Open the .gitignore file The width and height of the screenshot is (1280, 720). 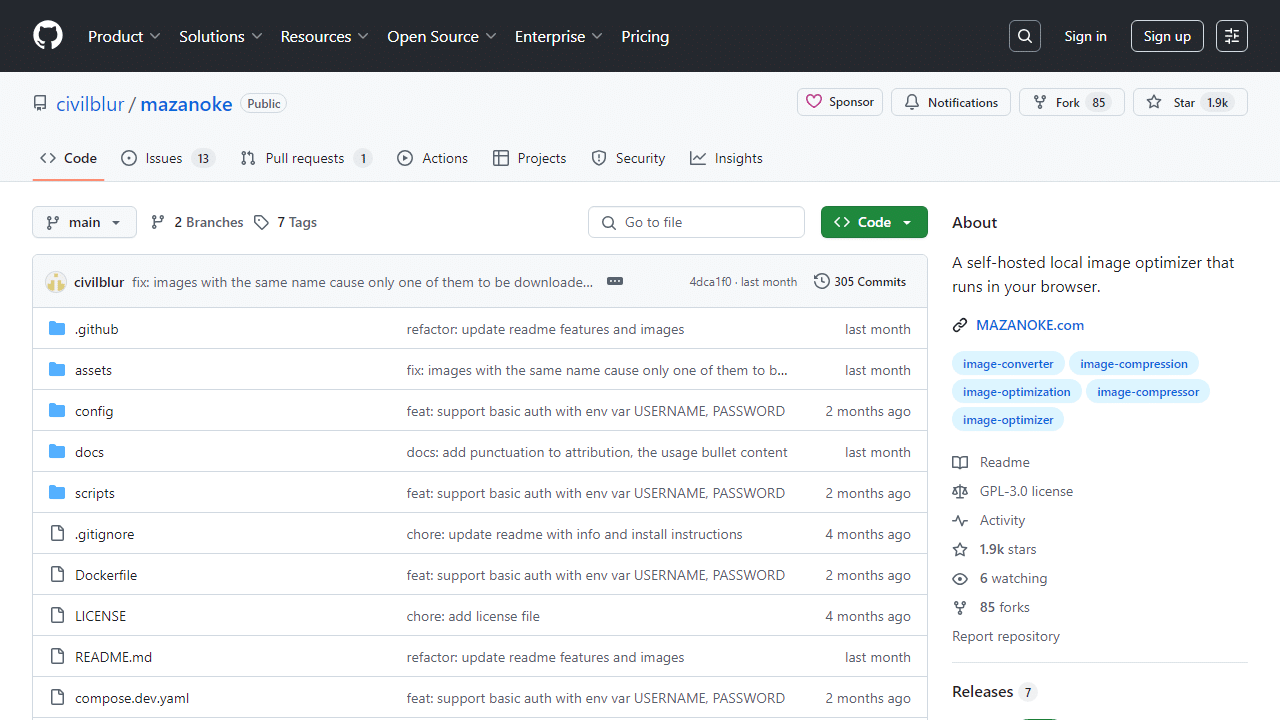104,534
